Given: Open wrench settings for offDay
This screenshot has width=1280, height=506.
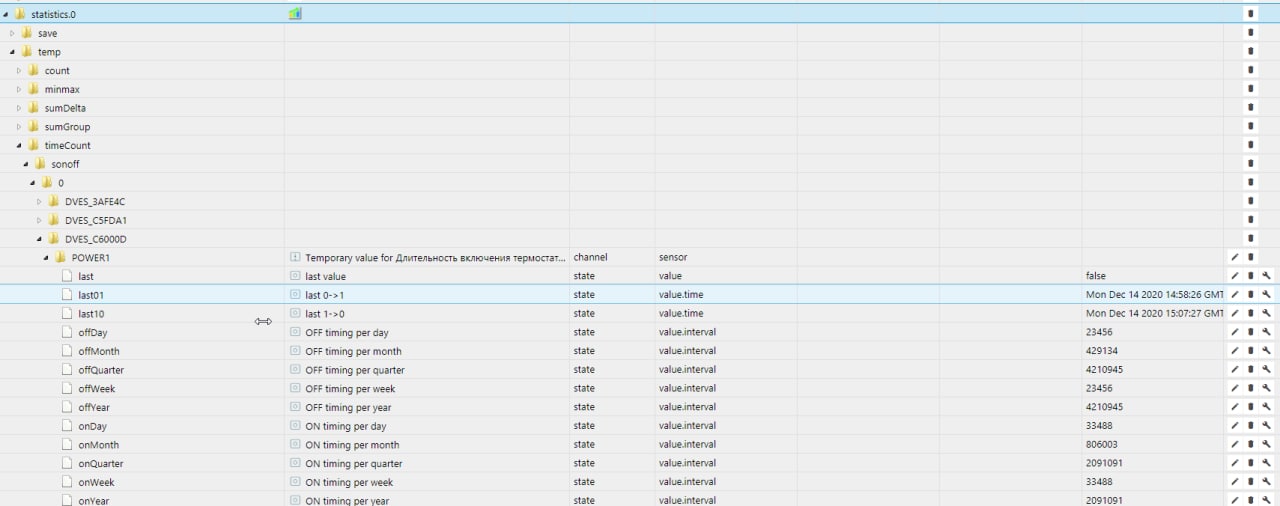Looking at the screenshot, I should [x=1266, y=332].
